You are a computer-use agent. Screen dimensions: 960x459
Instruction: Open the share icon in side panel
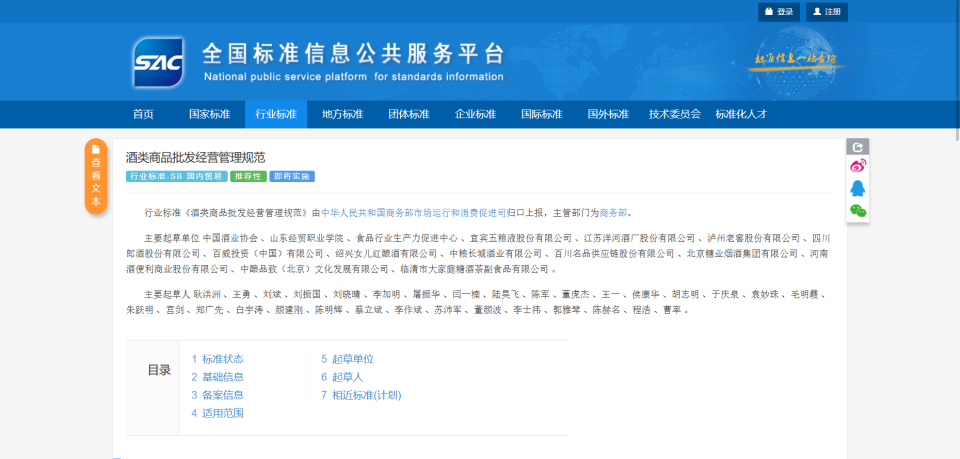coord(858,147)
